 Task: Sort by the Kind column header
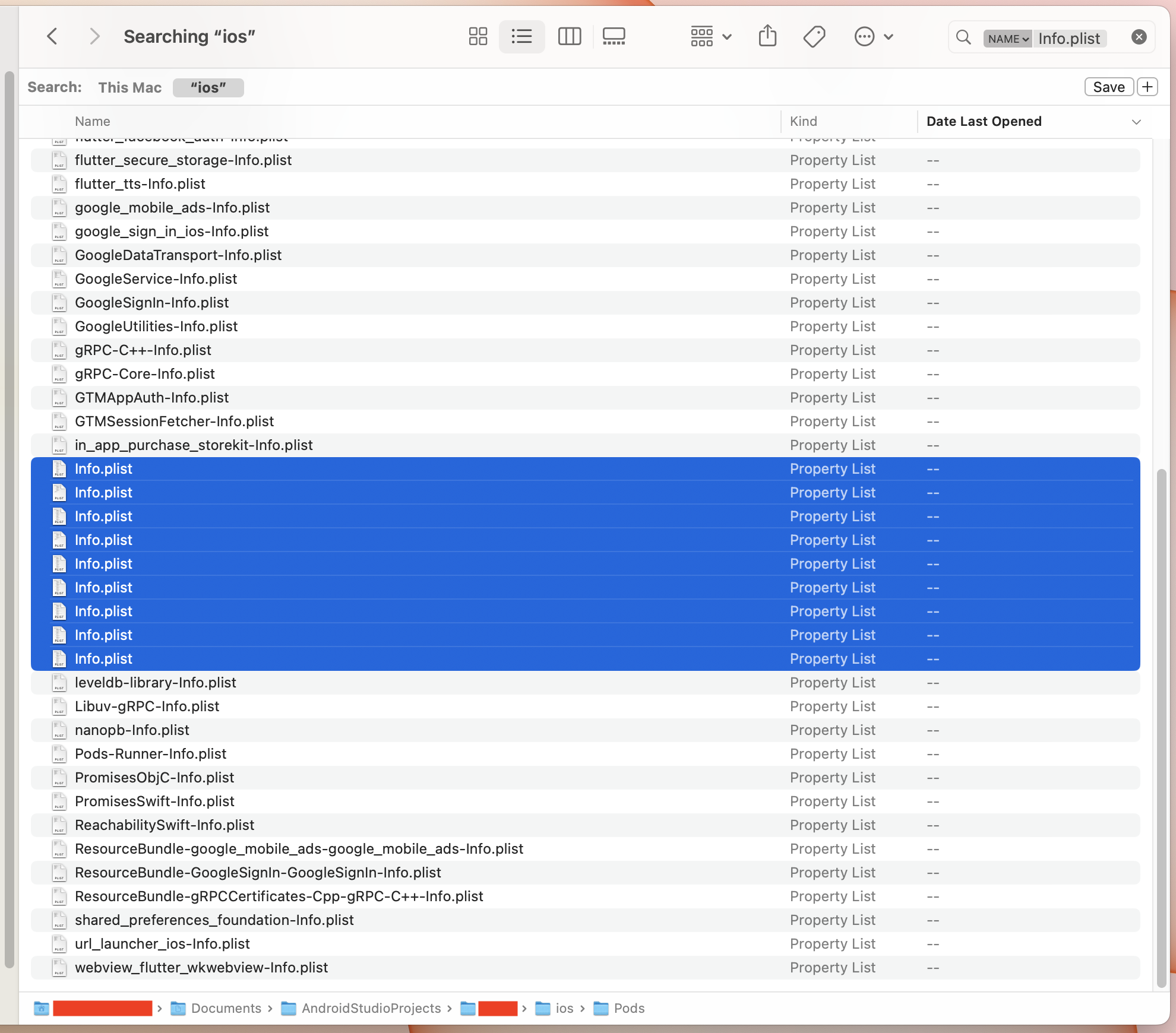pos(803,121)
